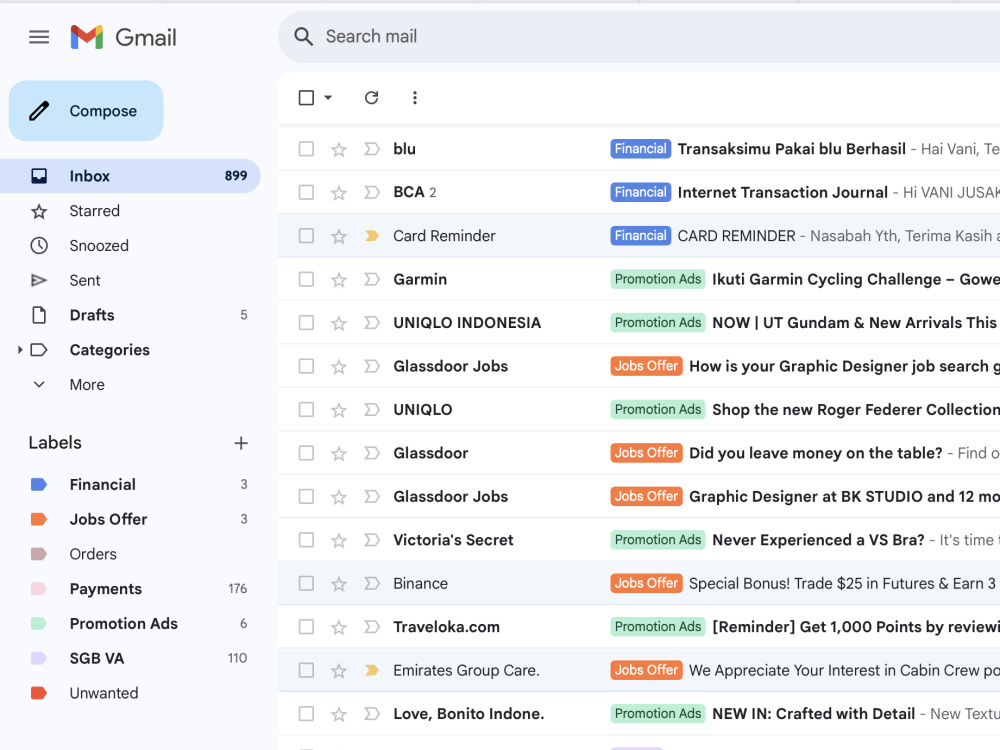Select the Binance email checkbox

306,583
